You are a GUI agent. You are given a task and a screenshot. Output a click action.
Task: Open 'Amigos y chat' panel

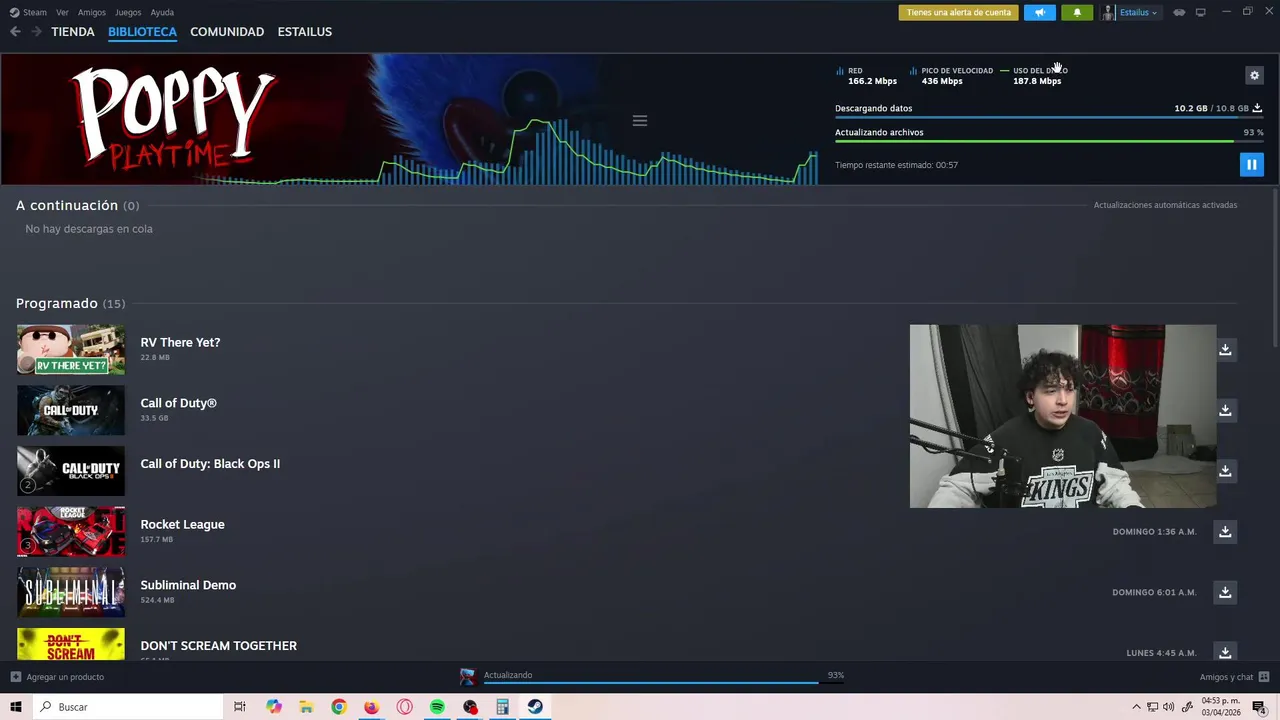tap(1234, 677)
